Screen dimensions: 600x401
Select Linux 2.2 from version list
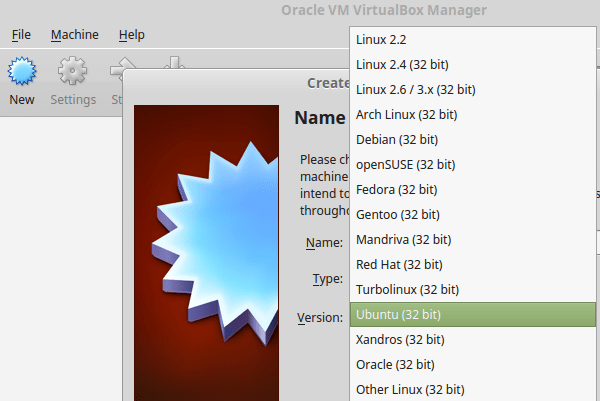coord(473,40)
